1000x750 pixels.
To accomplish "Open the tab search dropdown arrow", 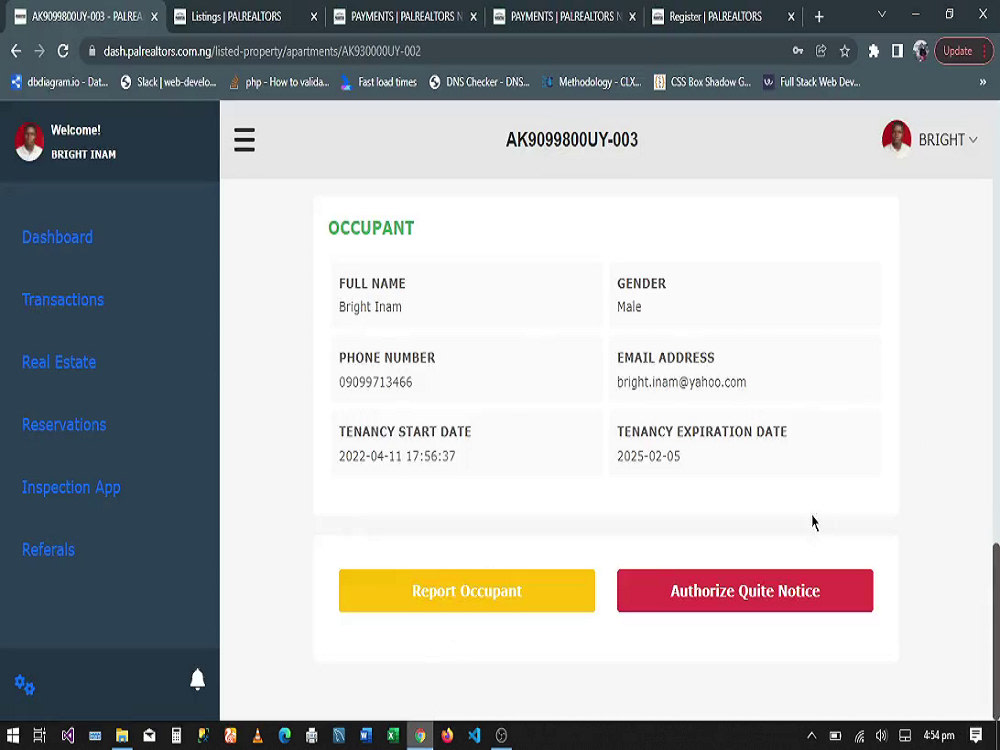I will click(x=882, y=14).
